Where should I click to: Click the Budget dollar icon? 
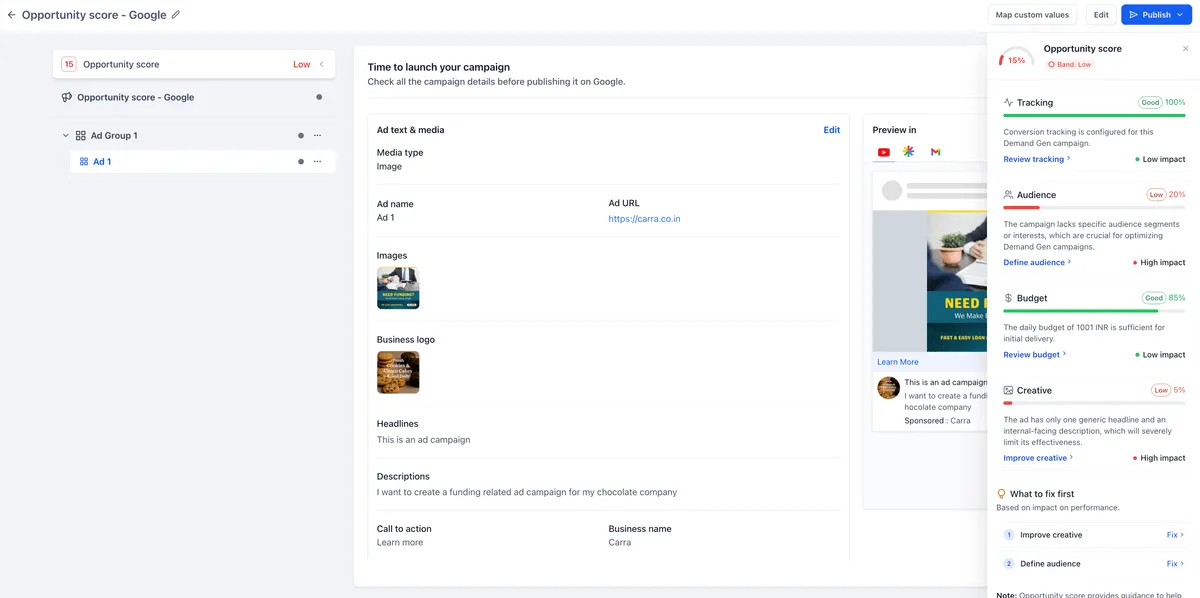coord(1008,298)
